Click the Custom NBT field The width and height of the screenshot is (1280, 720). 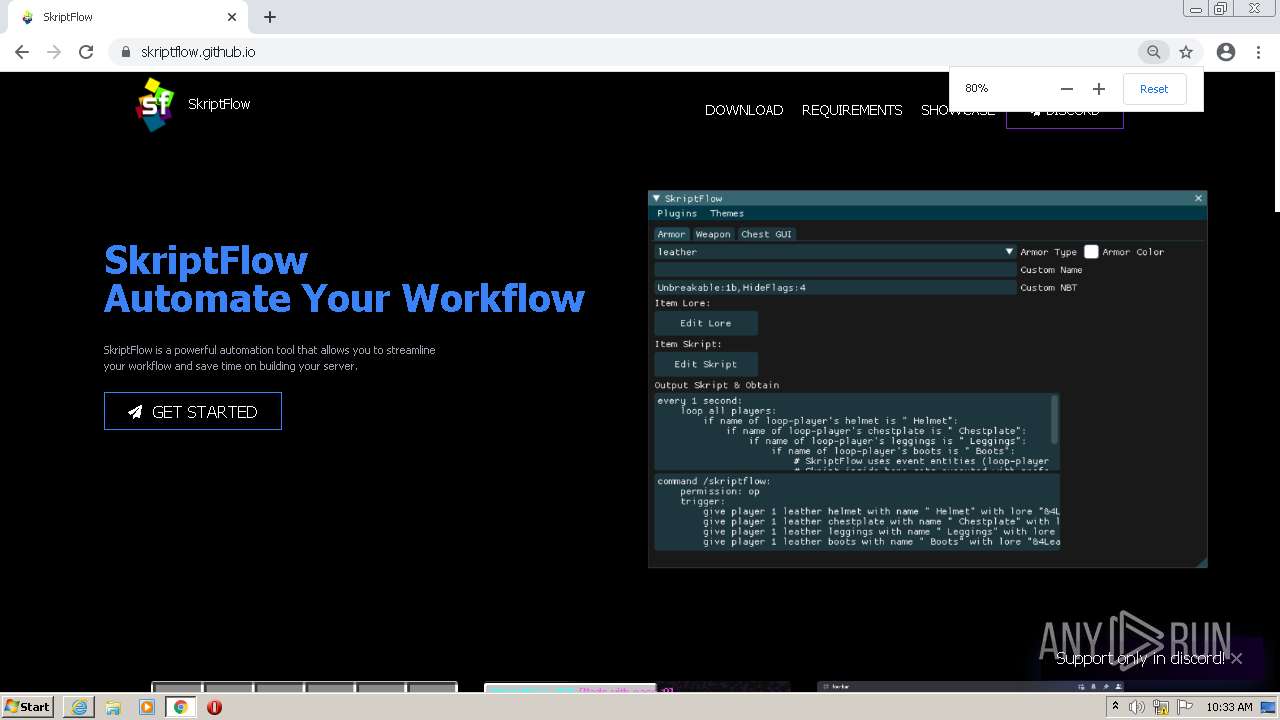[835, 288]
